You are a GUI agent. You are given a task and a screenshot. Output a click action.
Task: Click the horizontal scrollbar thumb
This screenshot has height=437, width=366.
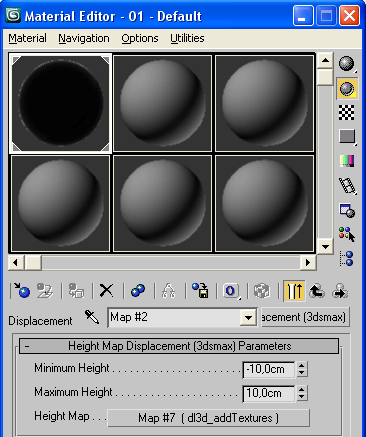(x=33, y=263)
